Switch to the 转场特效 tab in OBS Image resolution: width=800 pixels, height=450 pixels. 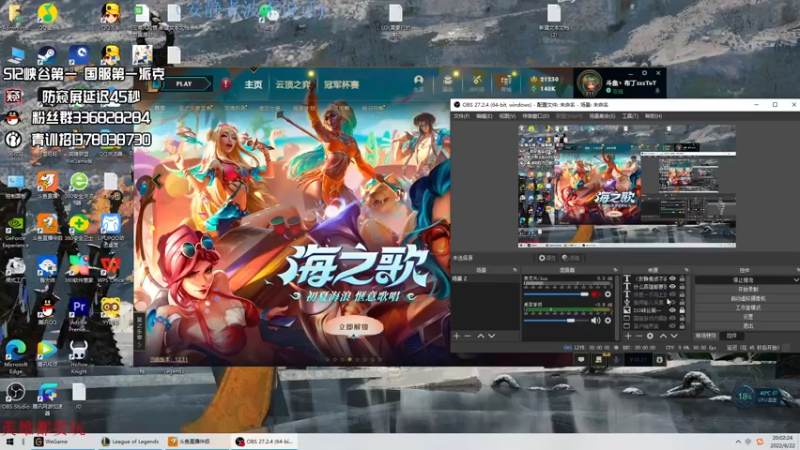click(706, 336)
